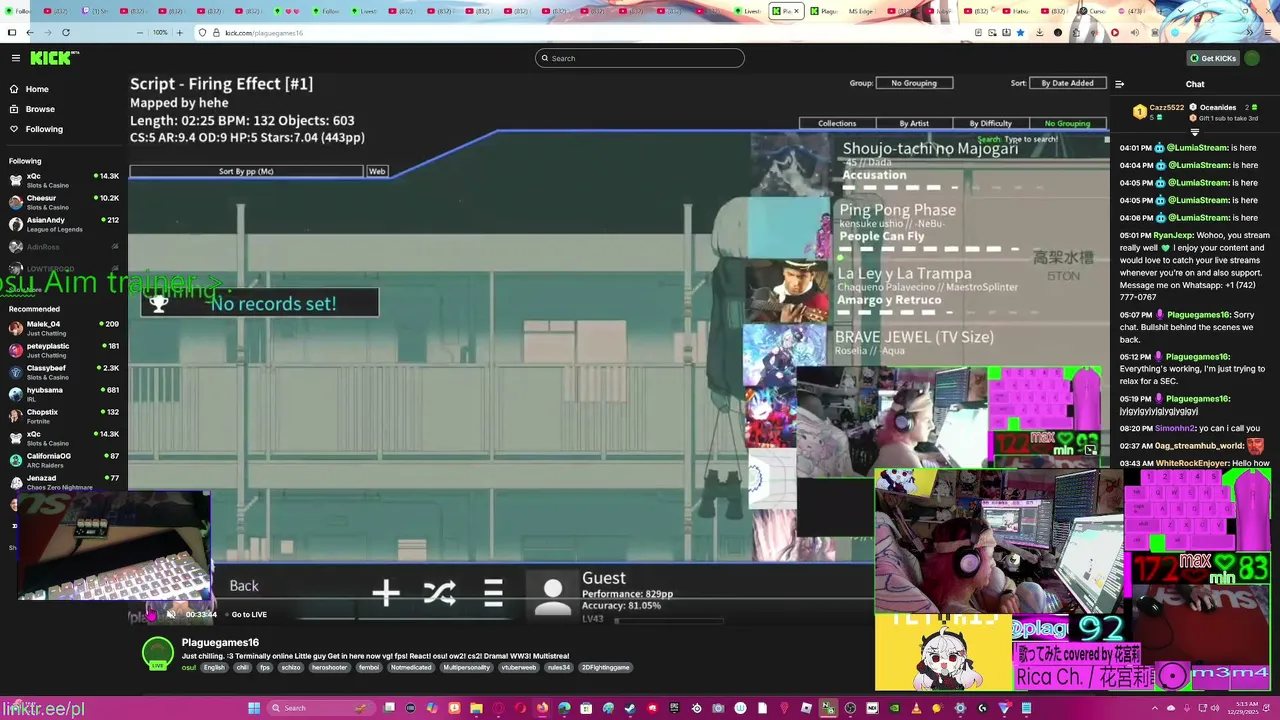Viewport: 1280px width, 720px height.
Task: Open the Group No Grouping dropdown
Action: (914, 83)
